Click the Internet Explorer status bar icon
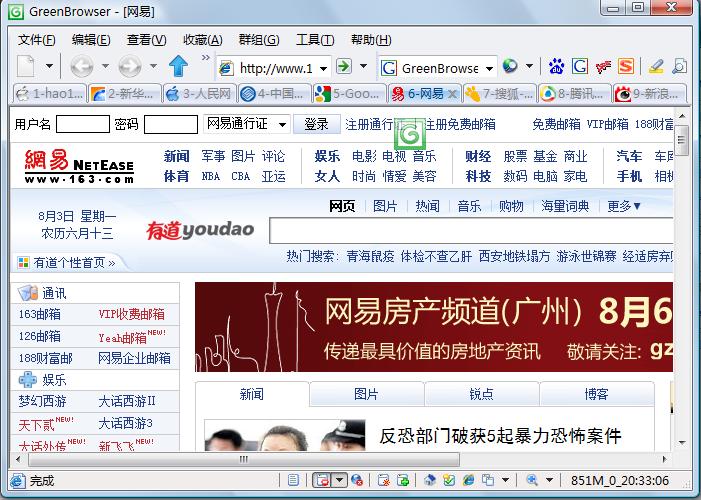Viewport: 701px width, 500px height. pos(468,480)
